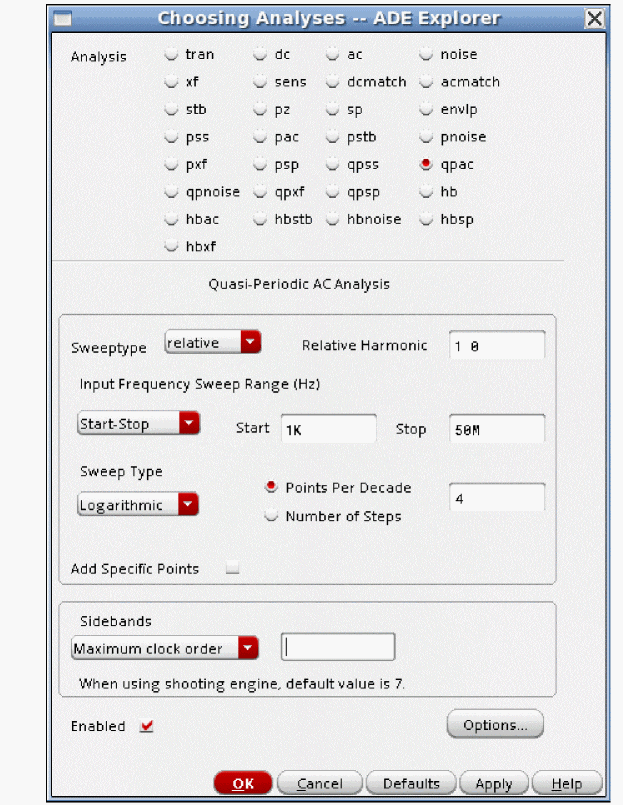This screenshot has width=623, height=805.
Task: Select the pxf analysis option
Action: coord(171,164)
